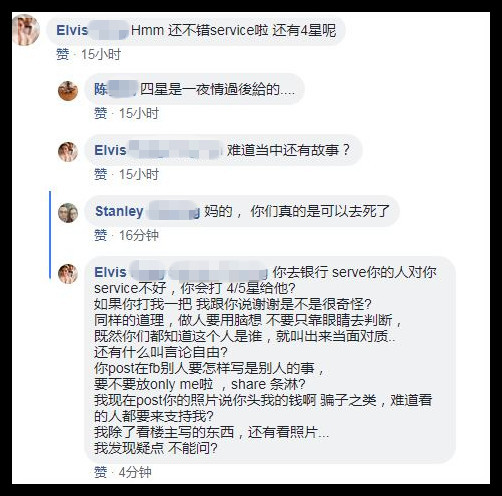Click the 15小时 timestamp under 陈's reply
Viewport: 502px width, 496px height.
click(x=139, y=113)
